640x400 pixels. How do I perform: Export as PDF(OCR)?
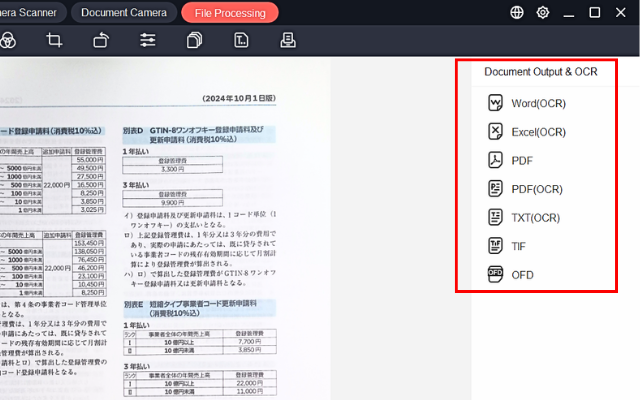pos(536,189)
